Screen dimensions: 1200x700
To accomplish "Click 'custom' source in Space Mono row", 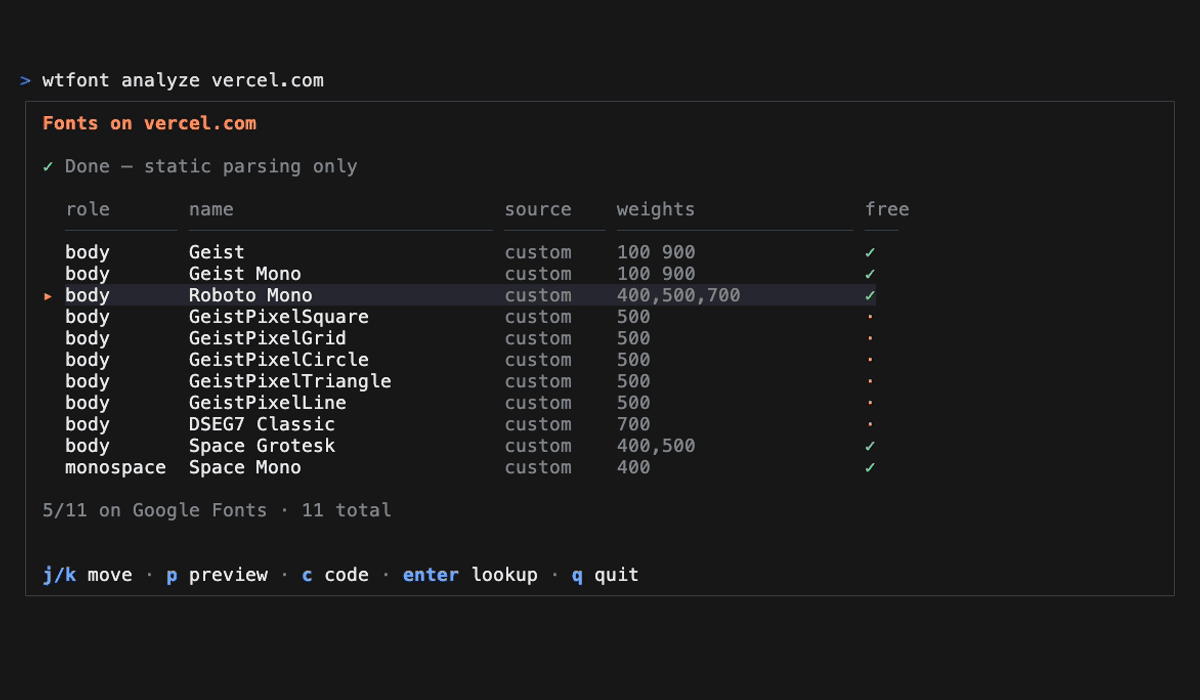I will click(538, 467).
